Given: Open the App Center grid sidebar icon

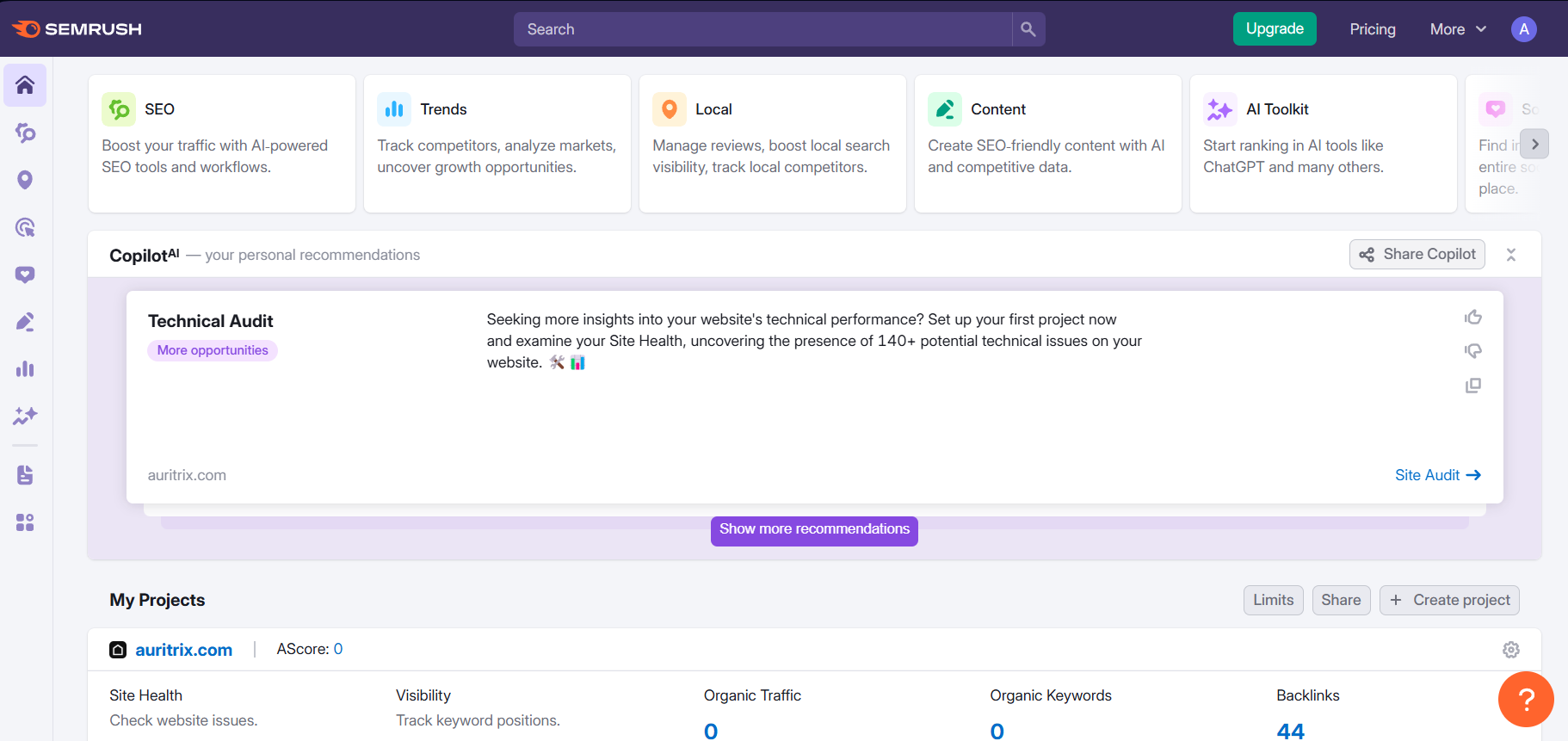Looking at the screenshot, I should tap(25, 522).
